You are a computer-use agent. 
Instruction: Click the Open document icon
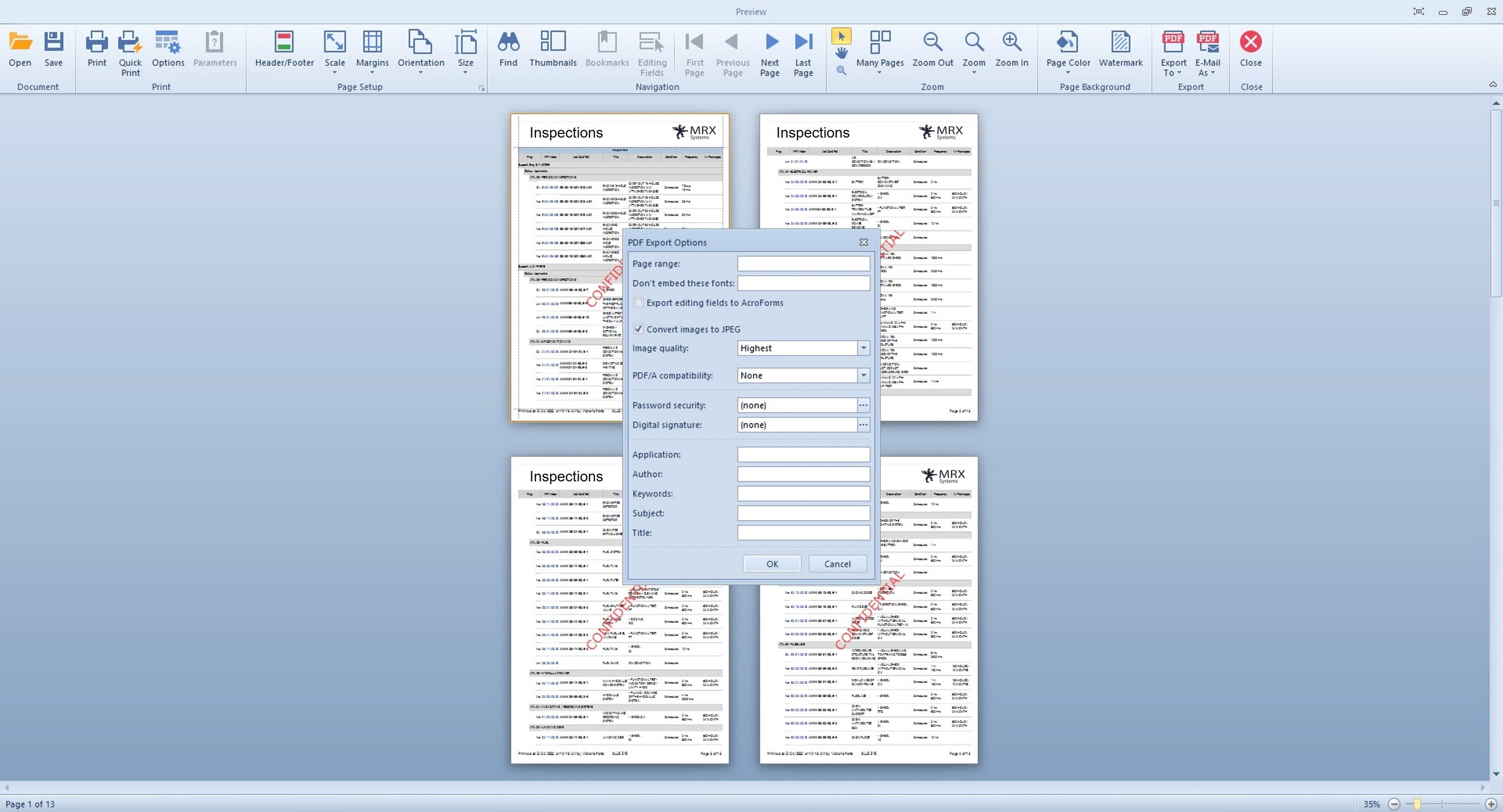20,42
